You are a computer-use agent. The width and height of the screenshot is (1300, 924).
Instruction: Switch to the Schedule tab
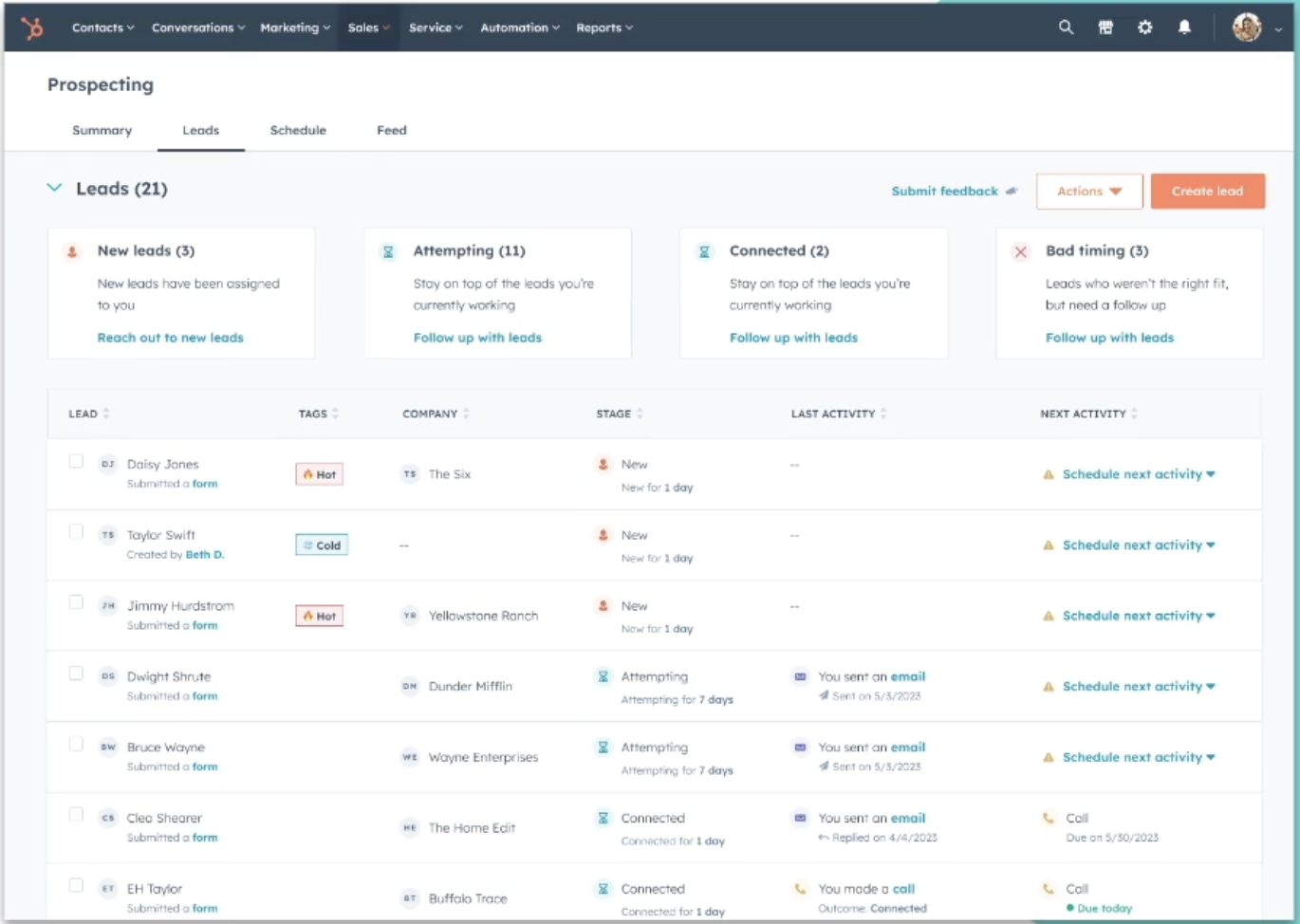click(x=298, y=130)
